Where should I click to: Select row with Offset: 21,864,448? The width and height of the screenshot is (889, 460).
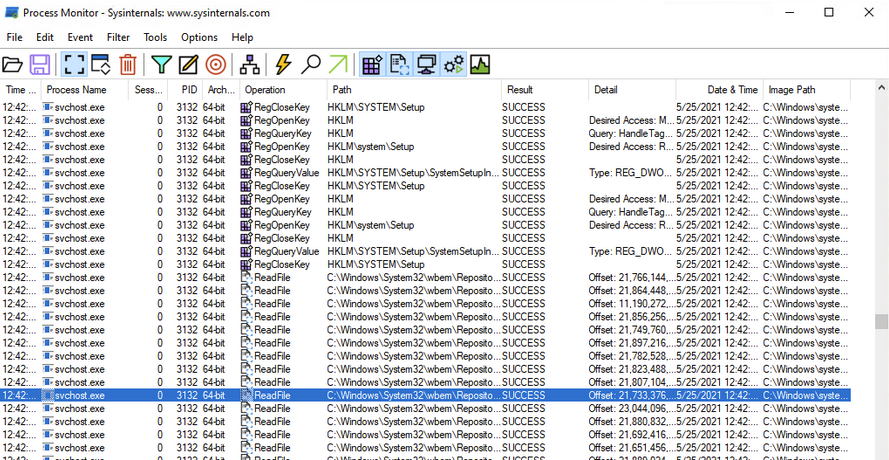coord(425,290)
